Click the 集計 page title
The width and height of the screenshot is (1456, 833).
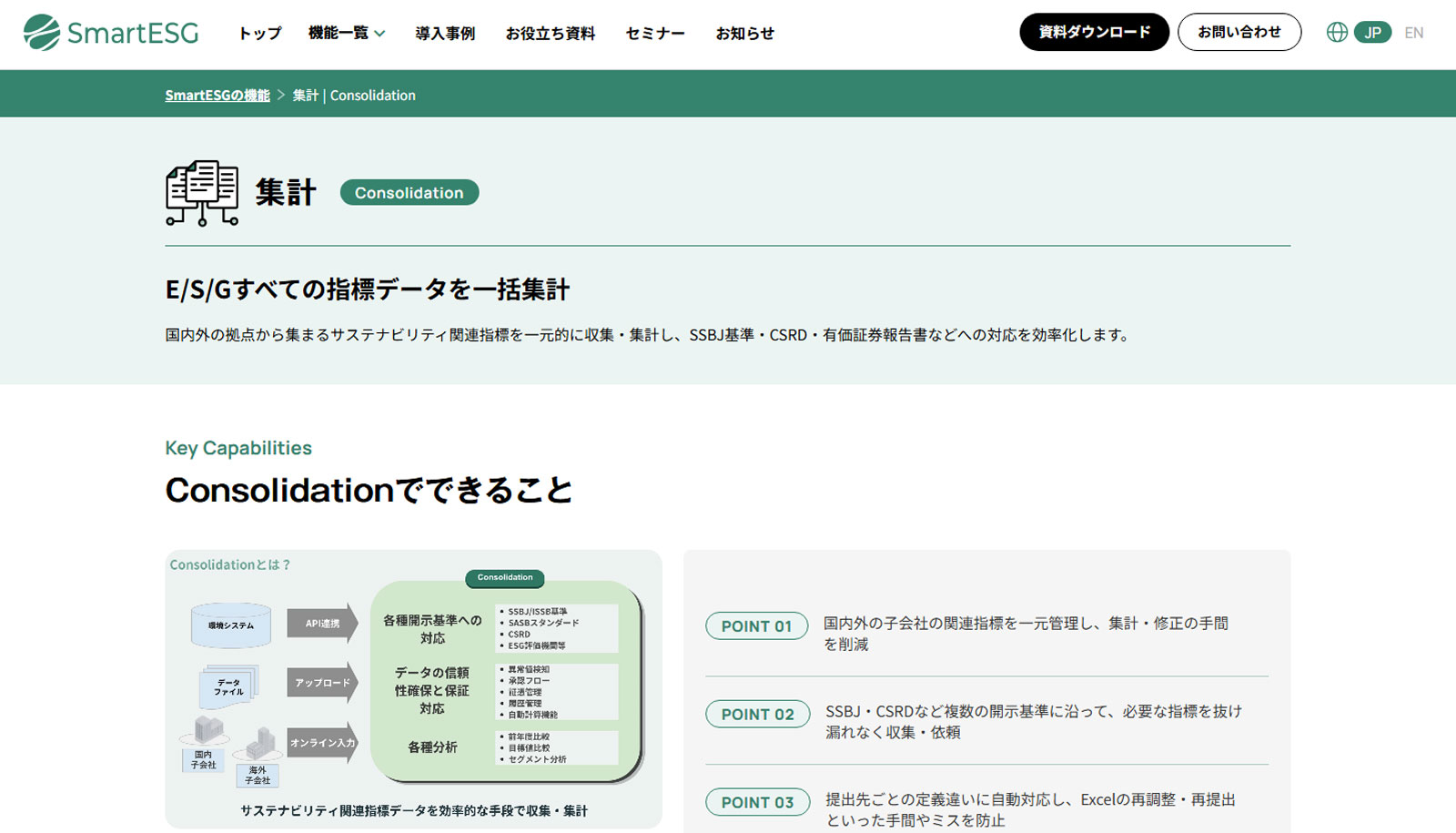286,192
